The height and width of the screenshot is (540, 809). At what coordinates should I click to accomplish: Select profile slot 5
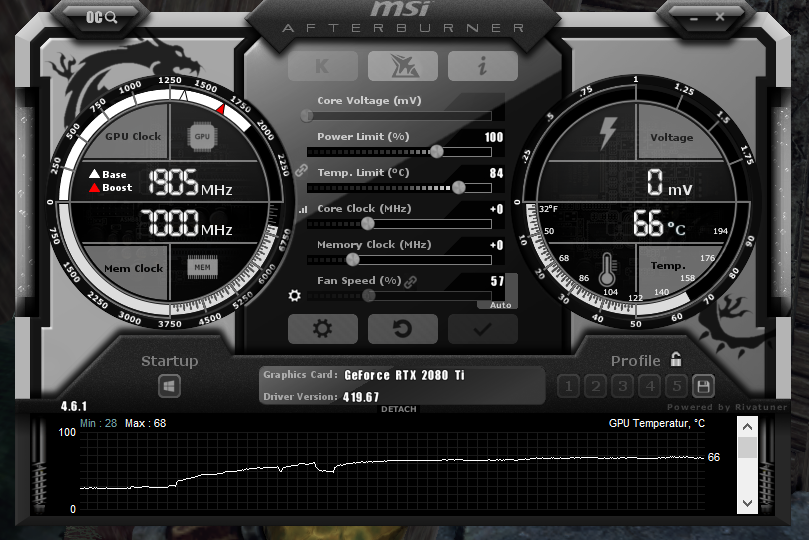pos(676,386)
